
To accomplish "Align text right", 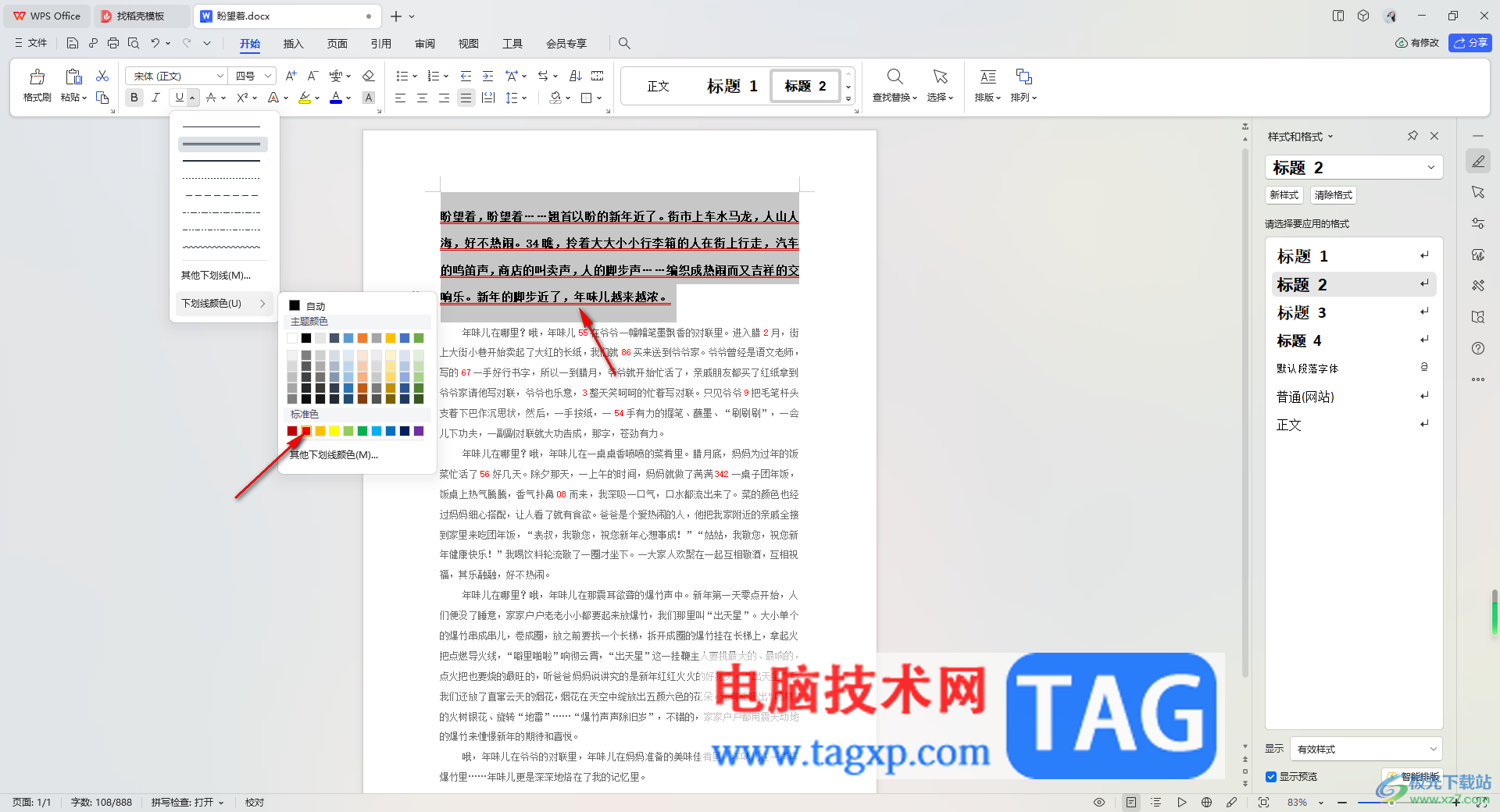I will click(444, 98).
